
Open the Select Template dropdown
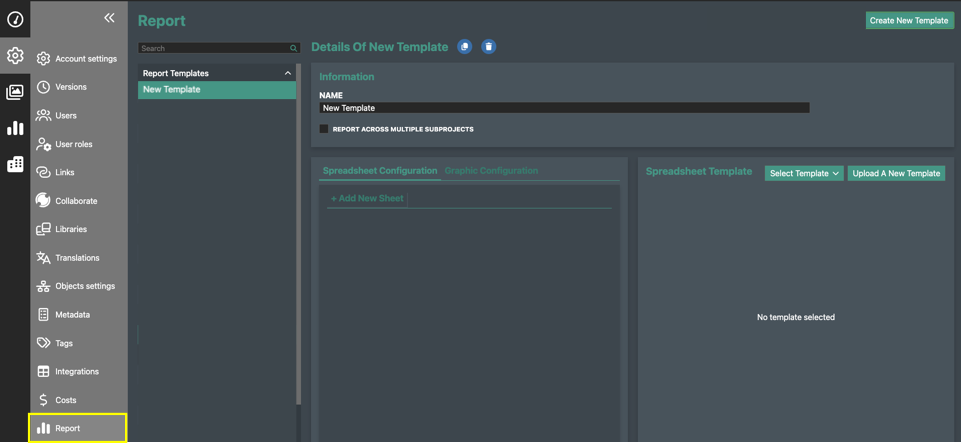[x=803, y=173]
